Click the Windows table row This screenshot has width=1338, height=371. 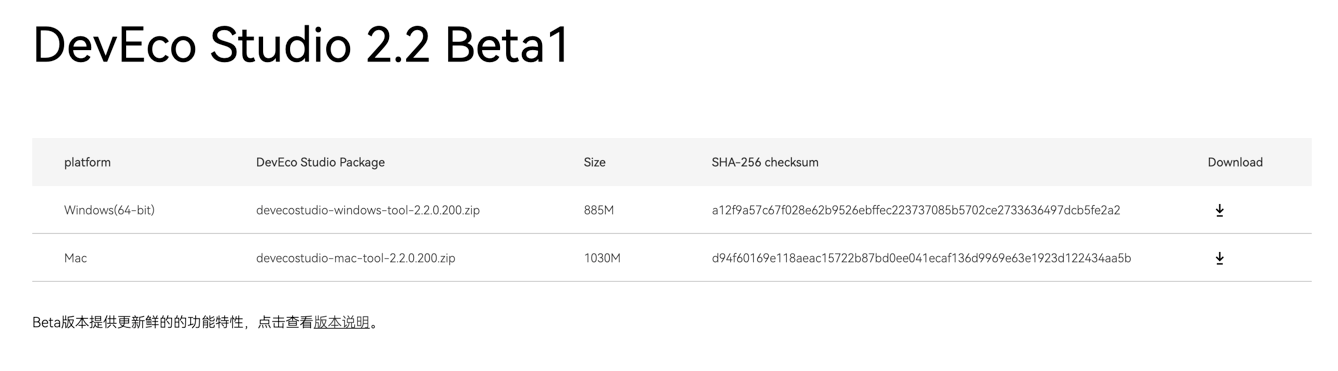tap(672, 210)
